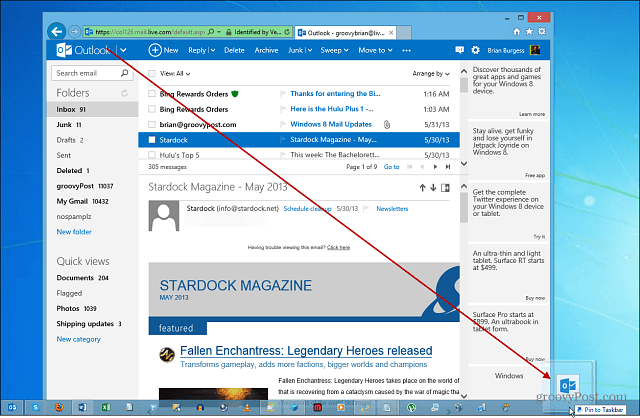Check the Stardock message checkbox

(152, 140)
